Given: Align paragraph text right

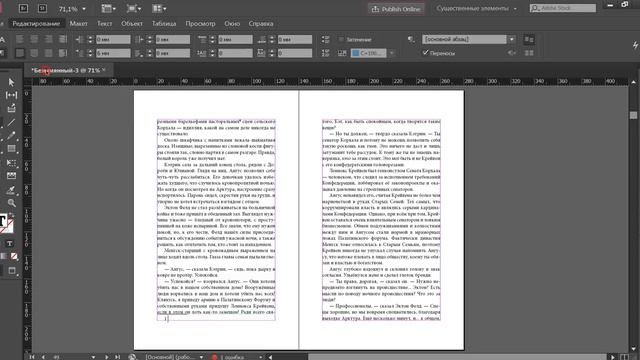Looking at the screenshot, I should (x=48, y=39).
